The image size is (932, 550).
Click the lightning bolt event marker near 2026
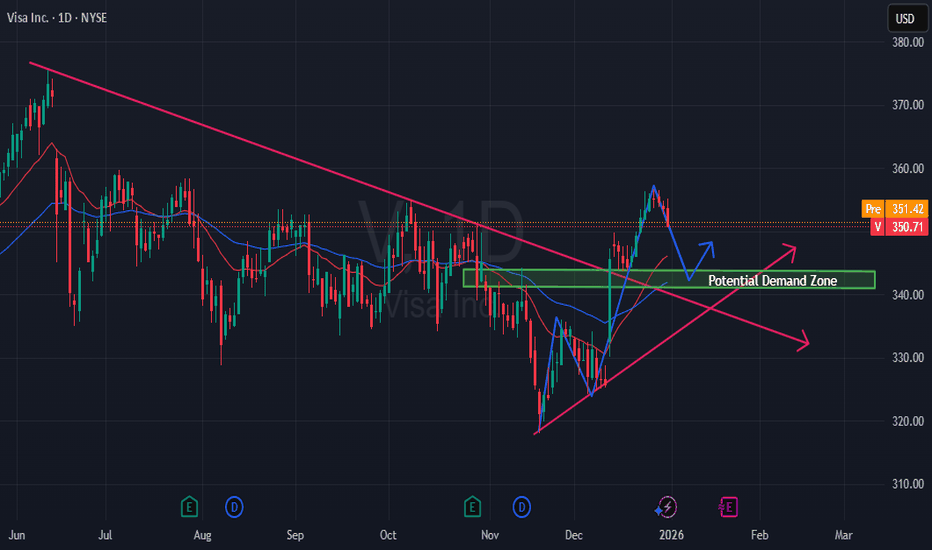pyautogui.click(x=666, y=507)
